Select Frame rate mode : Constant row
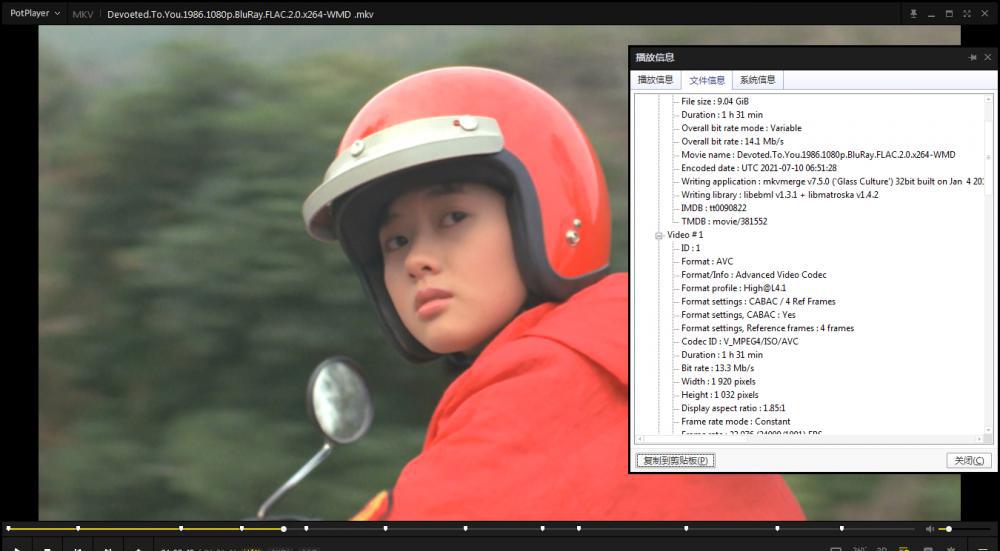Screen dimensions: 1000x551 (736, 422)
